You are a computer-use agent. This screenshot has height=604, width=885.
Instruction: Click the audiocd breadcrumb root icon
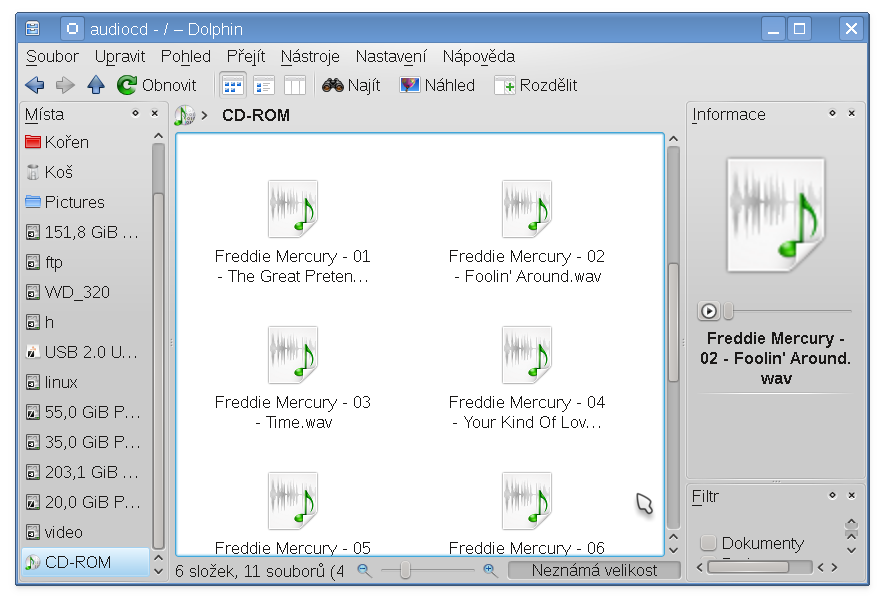(x=185, y=115)
